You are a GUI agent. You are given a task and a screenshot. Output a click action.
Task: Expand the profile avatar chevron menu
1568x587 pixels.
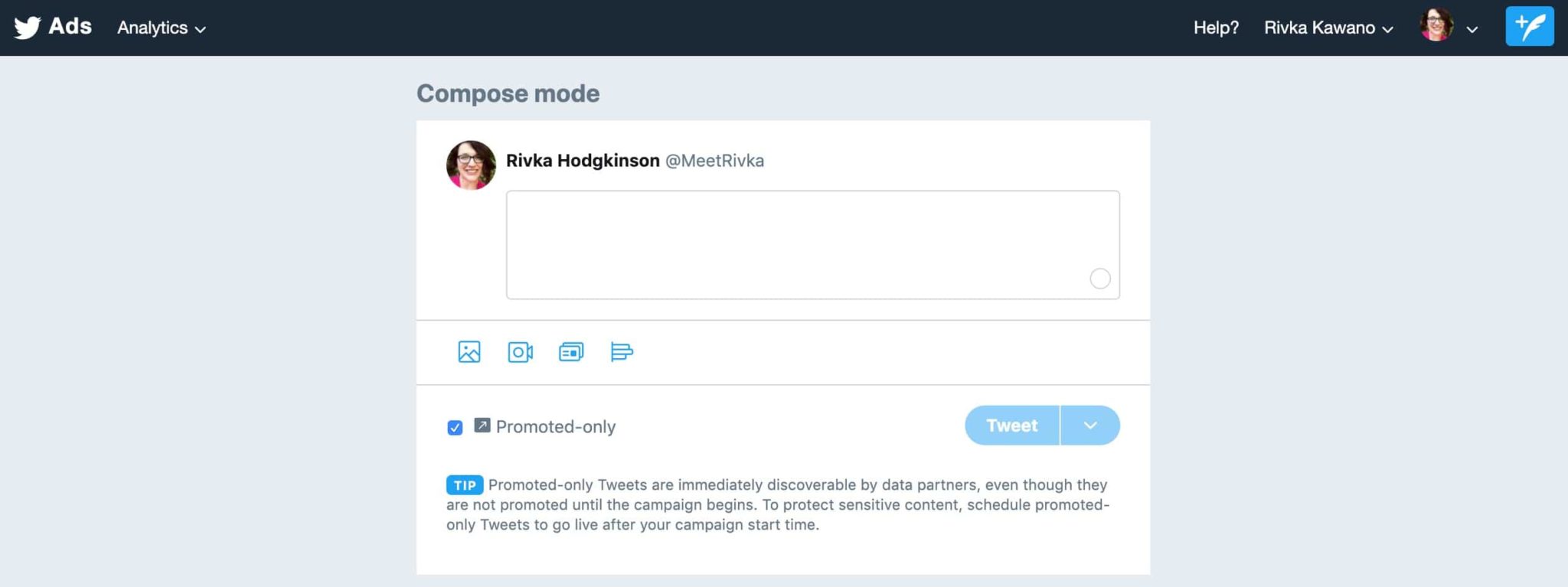[1472, 29]
